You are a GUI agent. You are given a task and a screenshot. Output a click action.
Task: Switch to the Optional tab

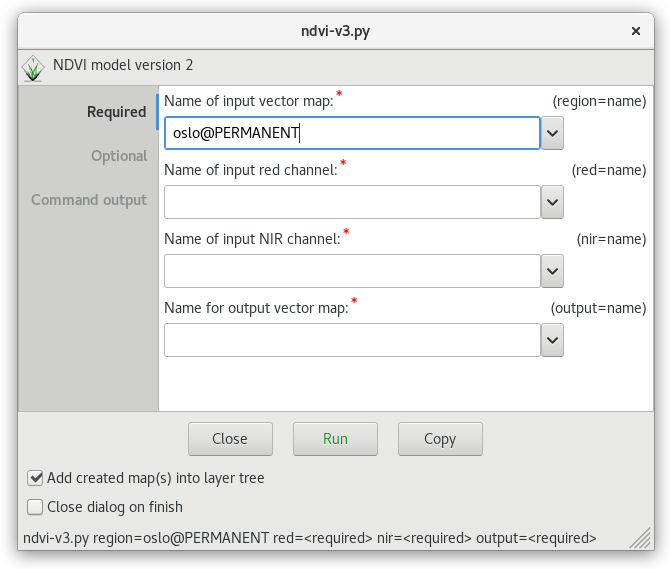coord(119,156)
